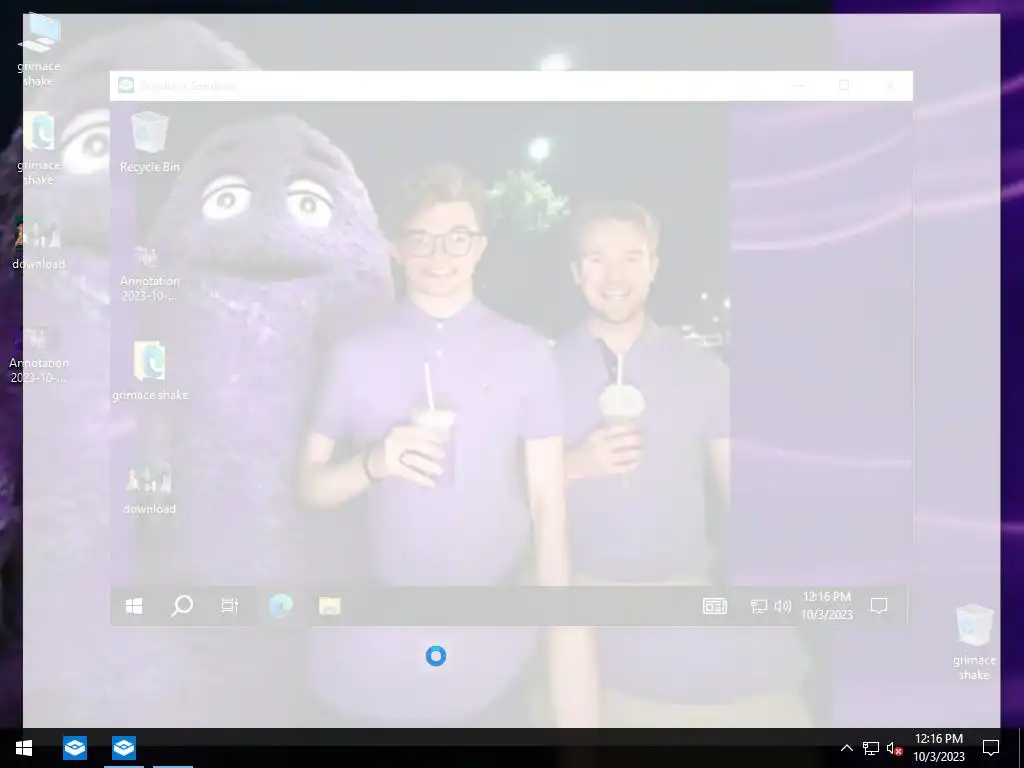
Task: Select the download image on the Sandbox desktop
Action: tap(150, 487)
